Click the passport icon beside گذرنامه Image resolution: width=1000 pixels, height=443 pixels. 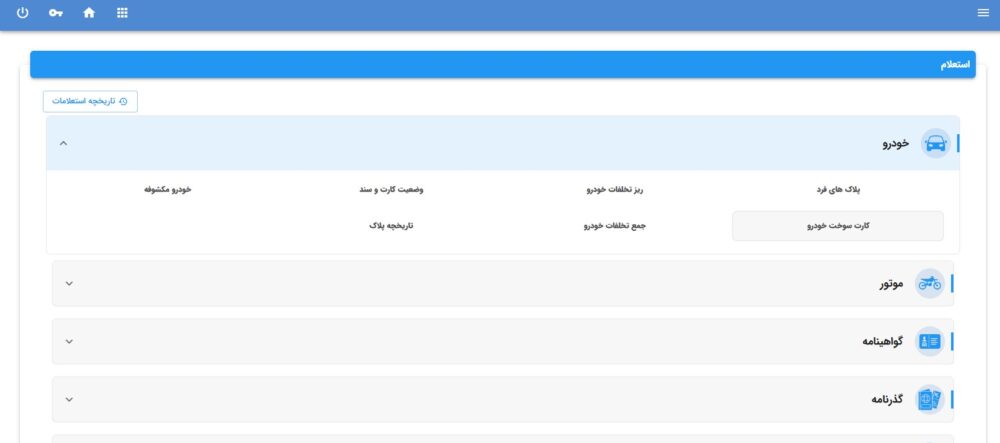(x=930, y=400)
